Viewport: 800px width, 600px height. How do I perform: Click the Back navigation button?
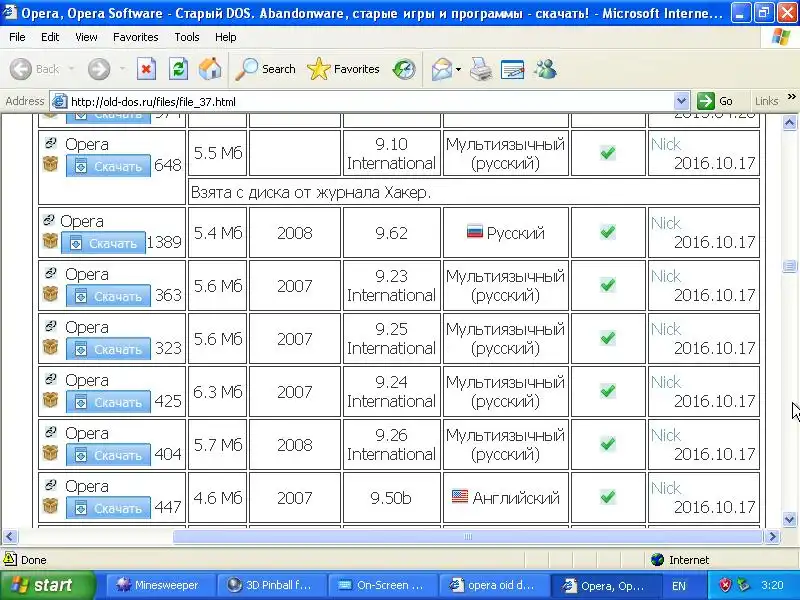35,69
